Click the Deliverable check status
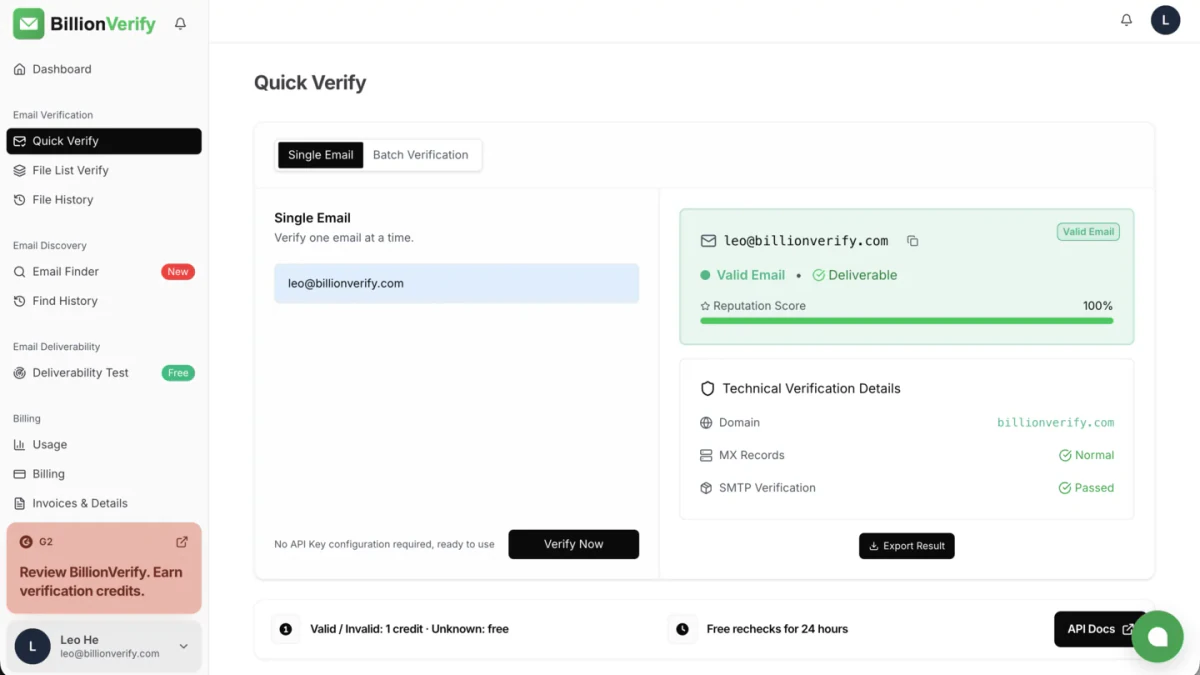 pos(855,275)
